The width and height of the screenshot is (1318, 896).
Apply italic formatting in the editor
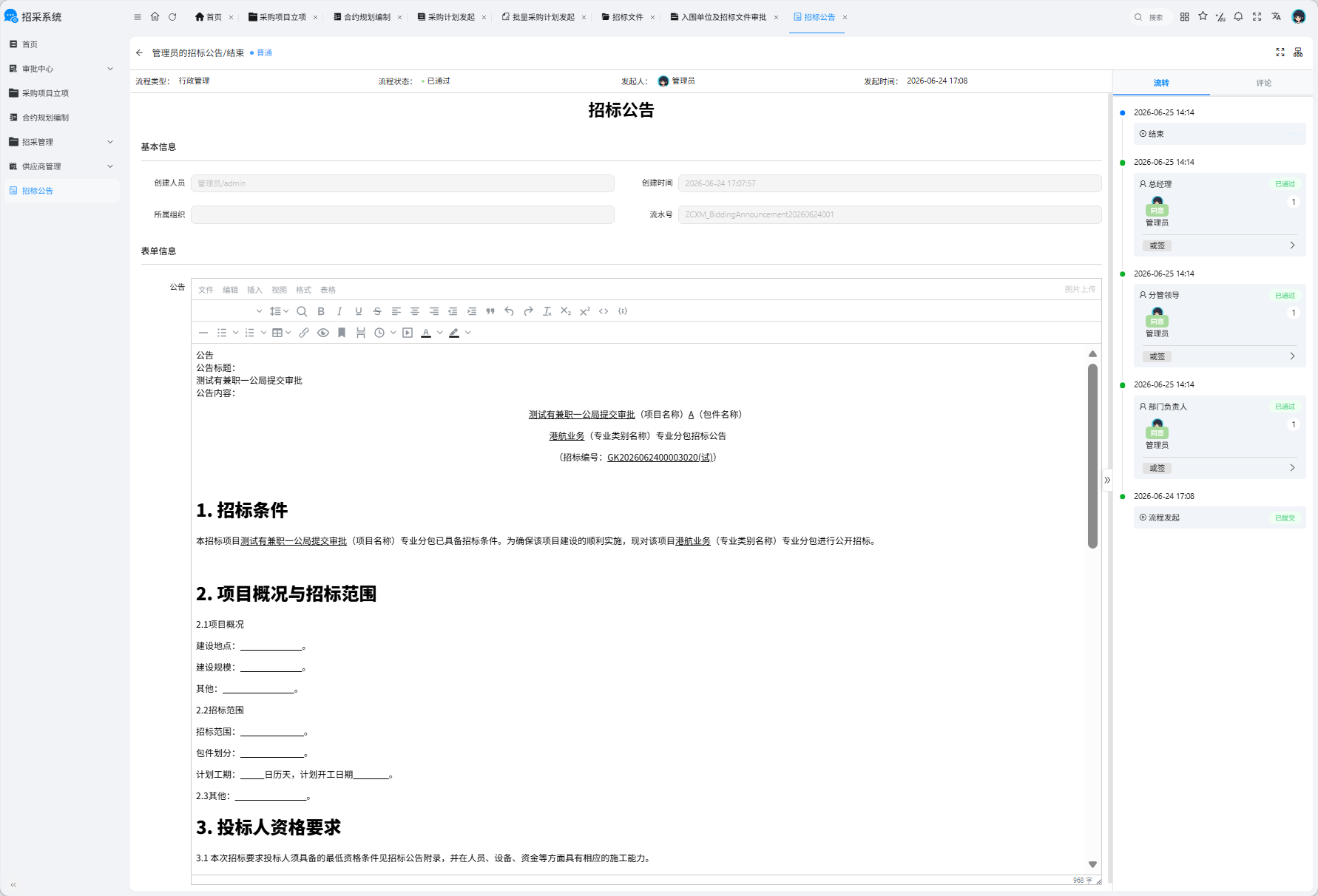pyautogui.click(x=339, y=311)
